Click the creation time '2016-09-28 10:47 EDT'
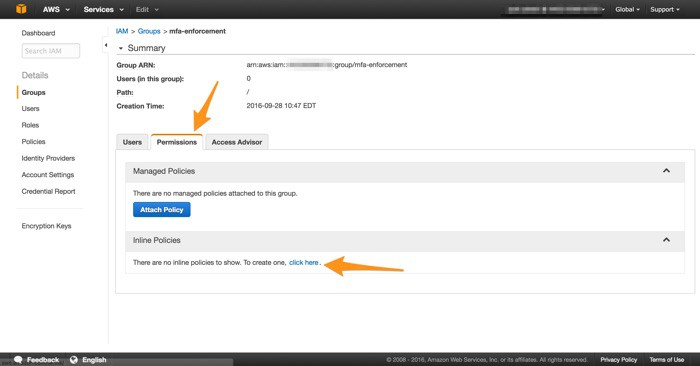700x366 pixels. [281, 106]
